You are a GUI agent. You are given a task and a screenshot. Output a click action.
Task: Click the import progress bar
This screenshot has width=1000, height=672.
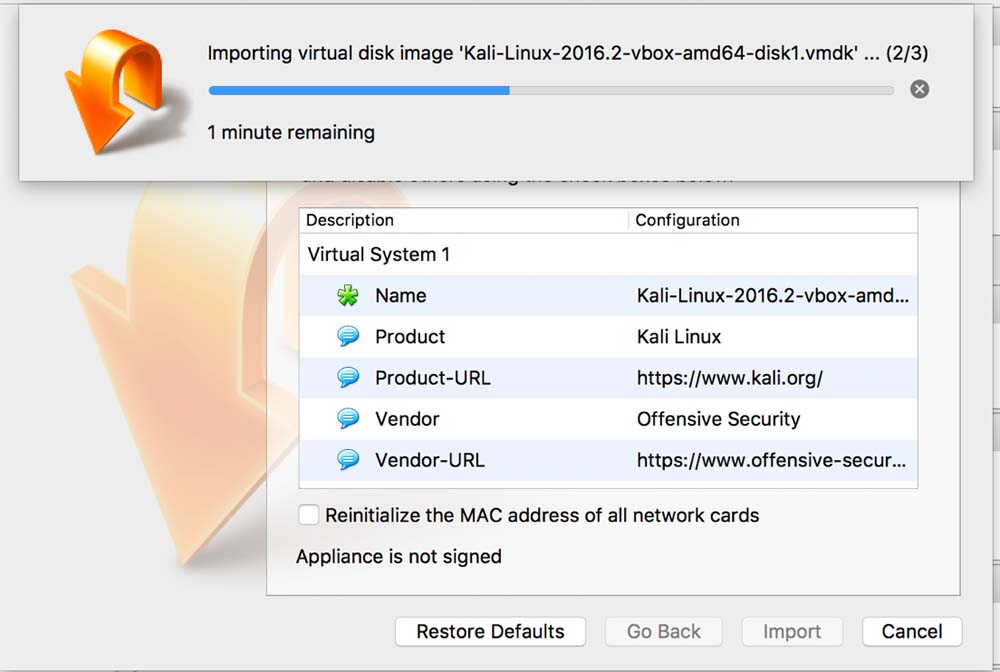(550, 90)
